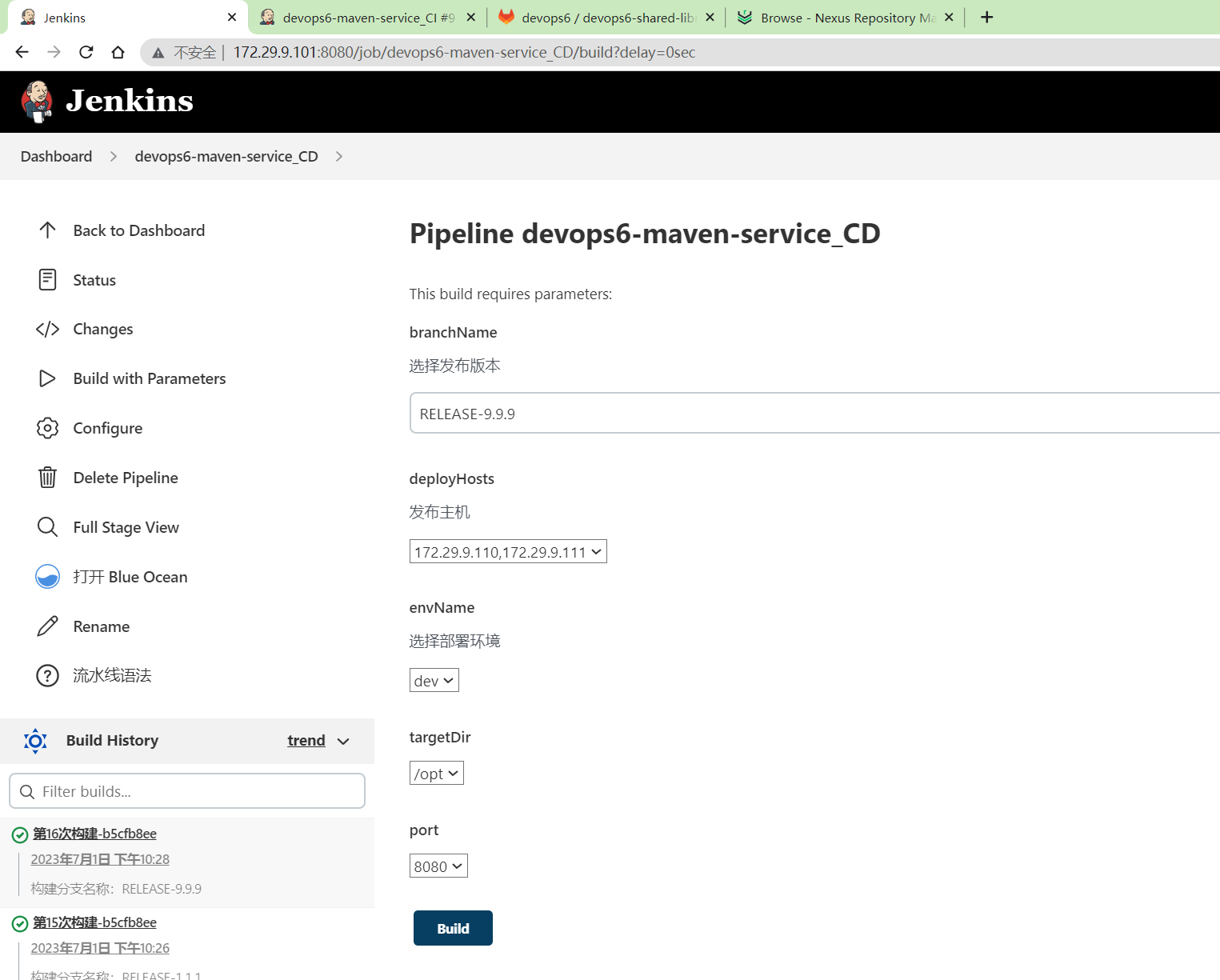
Task: Click the Back to Dashboard label
Action: tap(139, 230)
